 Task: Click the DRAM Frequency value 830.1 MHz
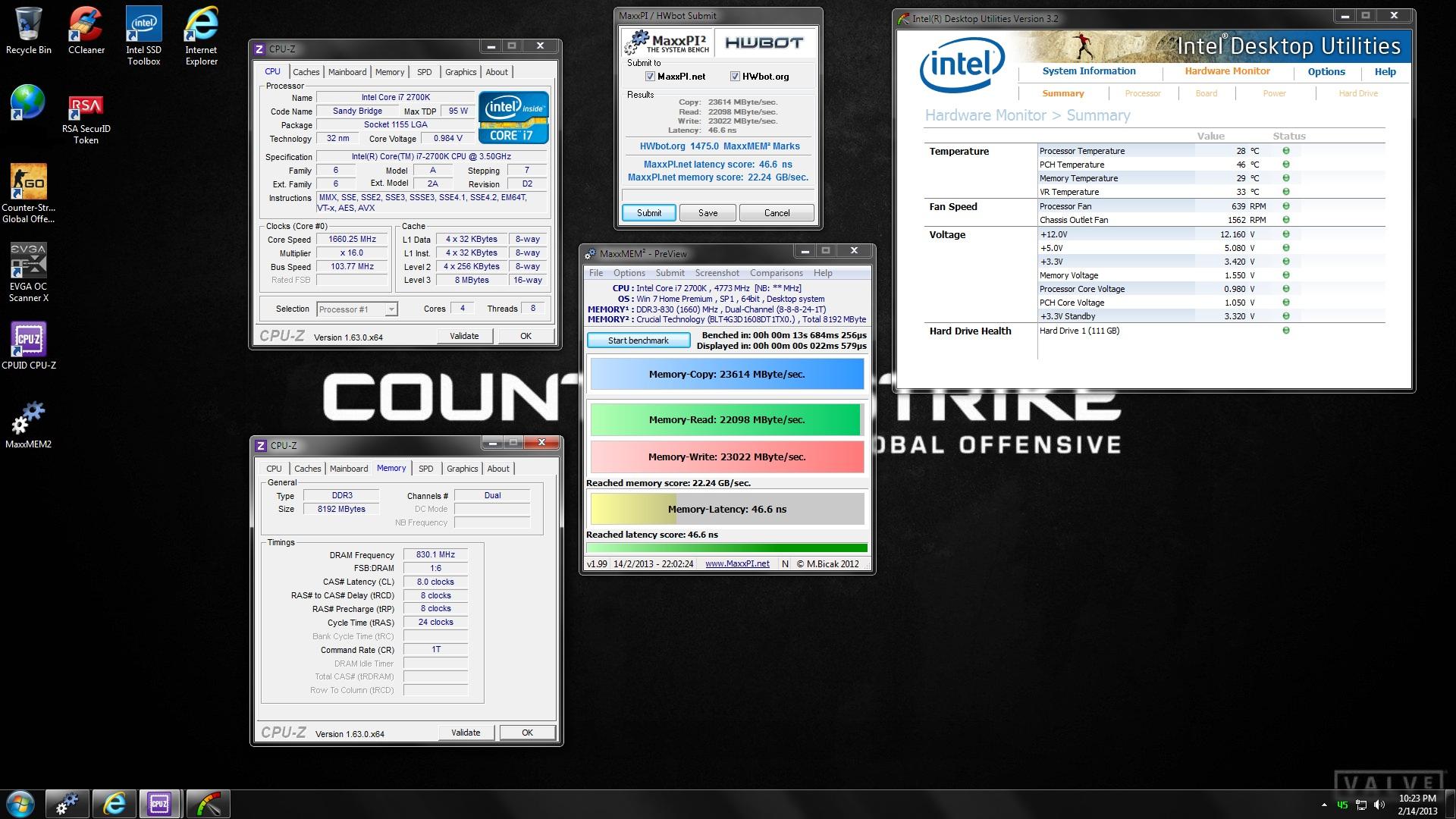click(x=435, y=554)
